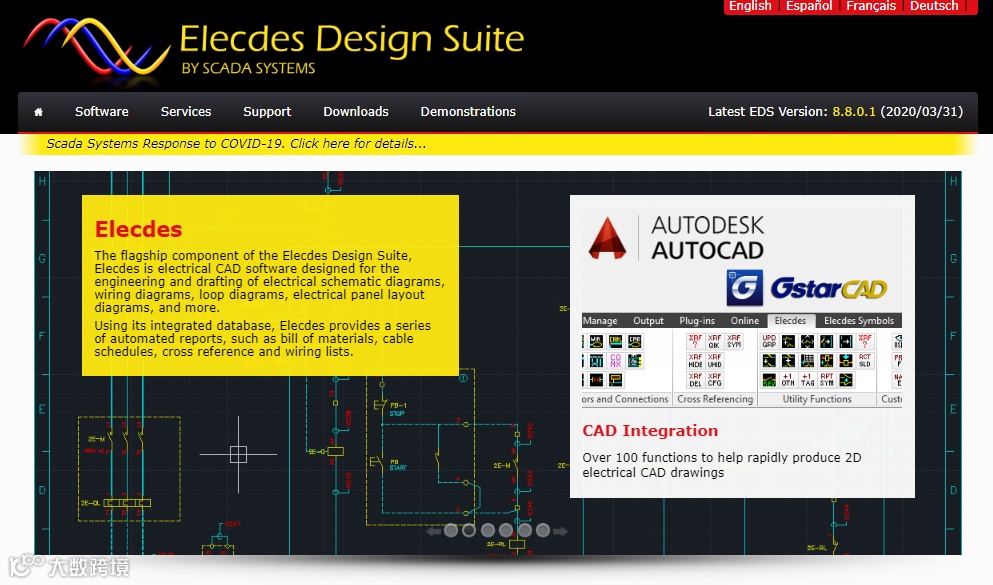
Task: Select the Output ribbon tab
Action: tap(648, 320)
